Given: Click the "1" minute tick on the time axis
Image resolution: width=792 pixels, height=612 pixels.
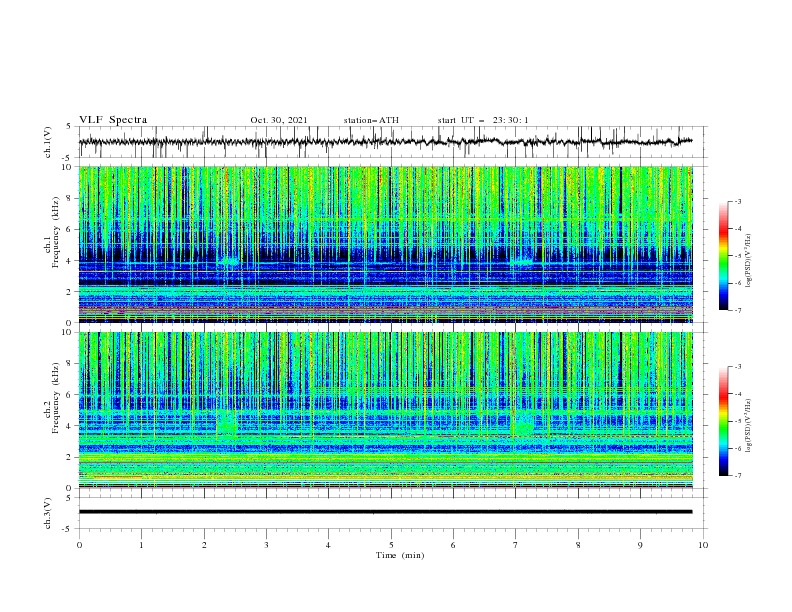Looking at the screenshot, I should point(141,545).
